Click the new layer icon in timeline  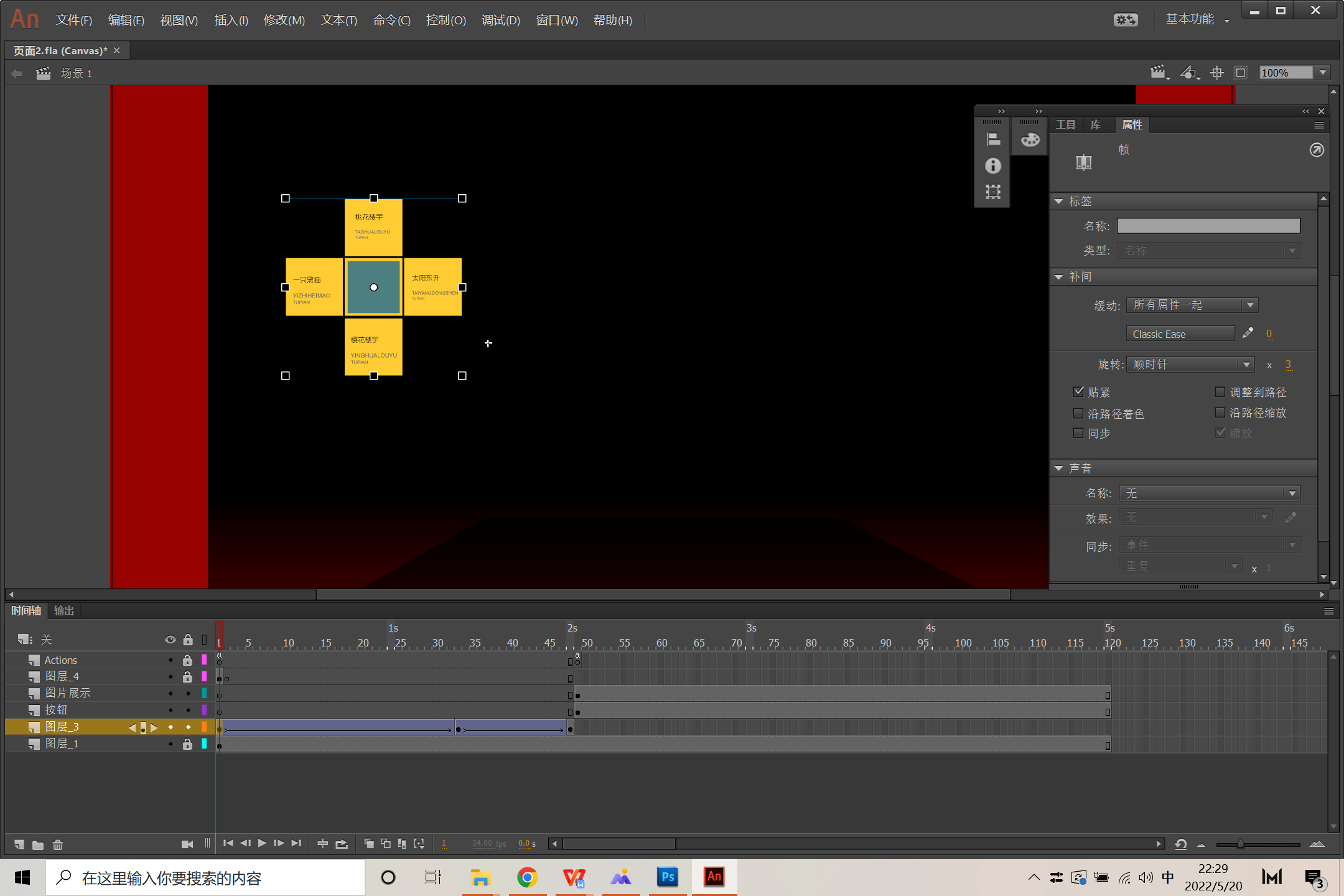[x=19, y=844]
